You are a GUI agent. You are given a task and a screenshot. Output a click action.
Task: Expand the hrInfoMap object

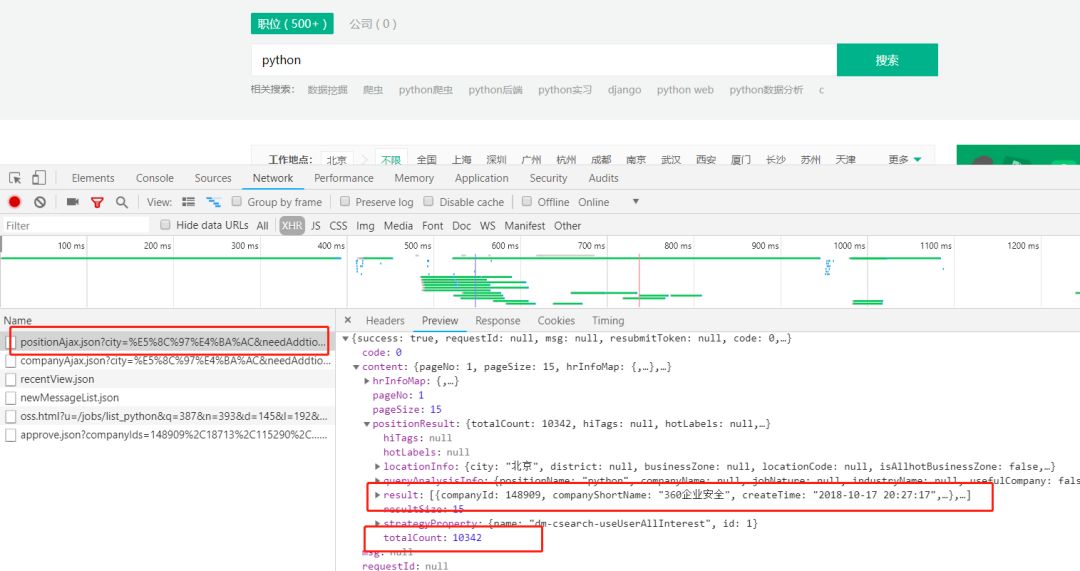pos(367,381)
